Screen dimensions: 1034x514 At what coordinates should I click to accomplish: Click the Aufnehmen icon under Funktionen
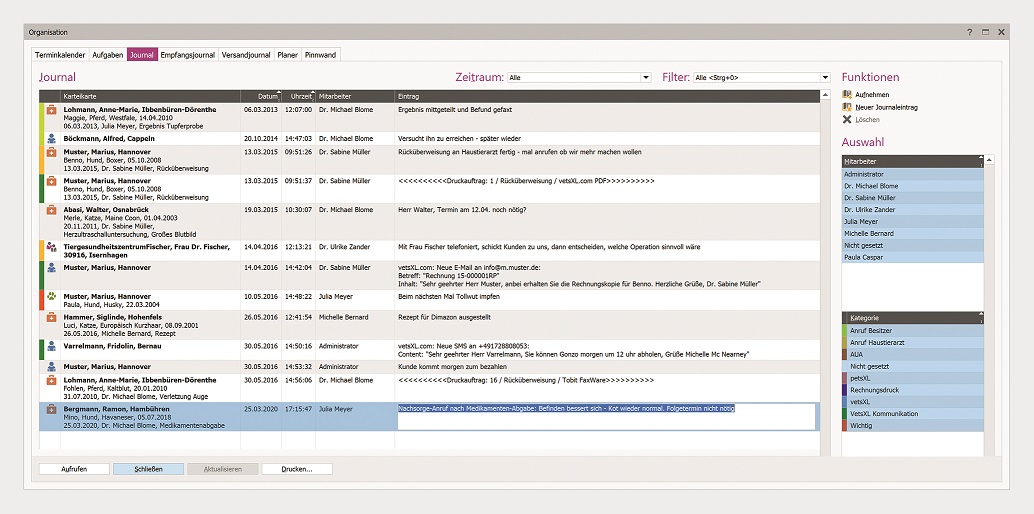pos(847,94)
